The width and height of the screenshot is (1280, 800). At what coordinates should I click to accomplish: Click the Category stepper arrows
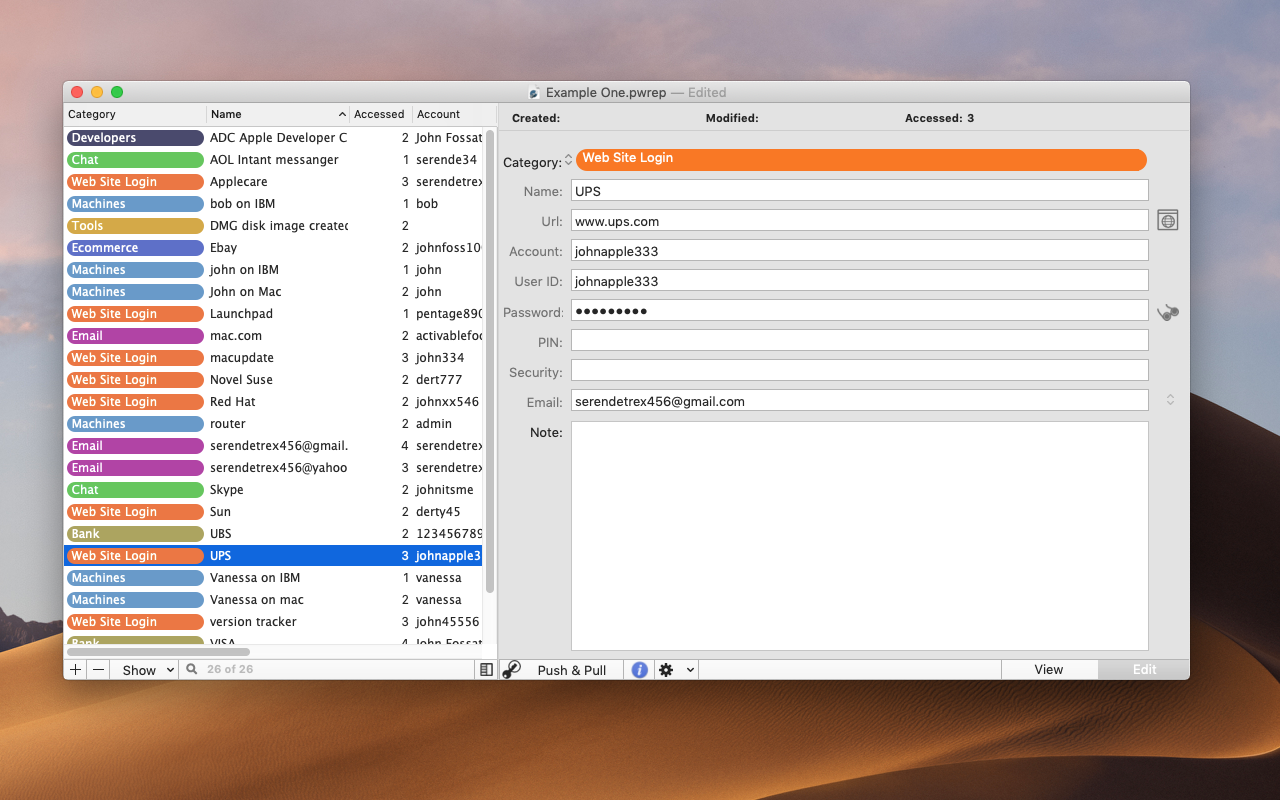tap(568, 160)
